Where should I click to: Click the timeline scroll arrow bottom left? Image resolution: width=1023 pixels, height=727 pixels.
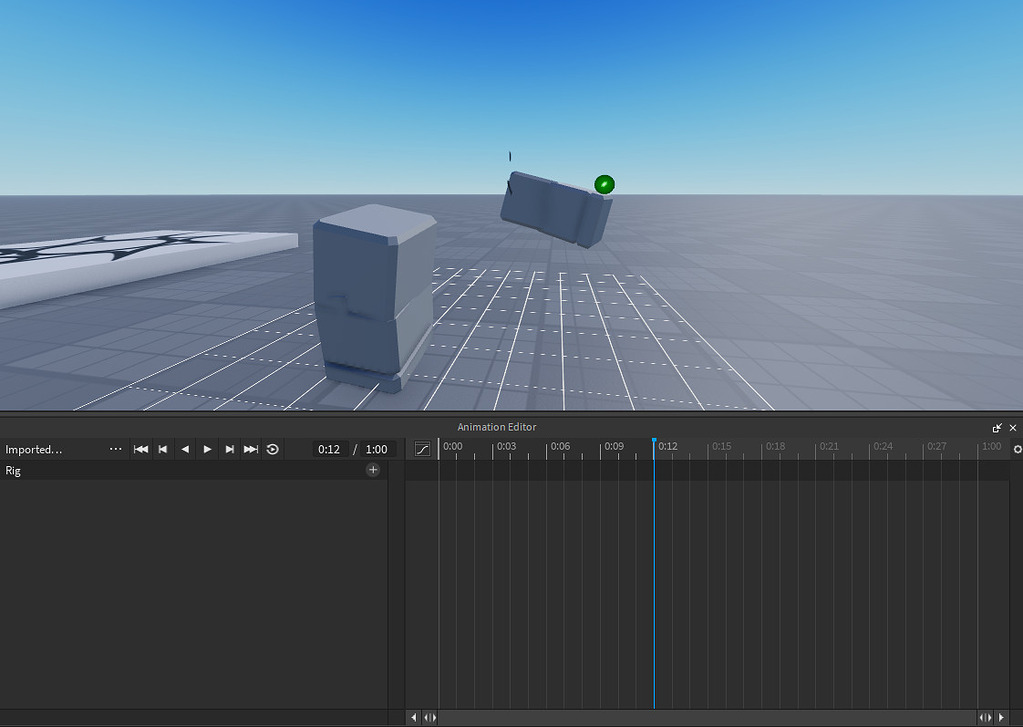[x=413, y=717]
